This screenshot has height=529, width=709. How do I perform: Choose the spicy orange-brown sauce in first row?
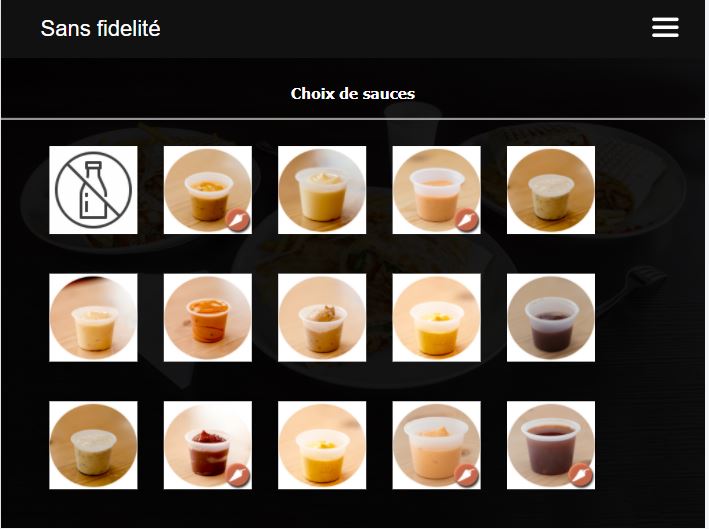[208, 190]
